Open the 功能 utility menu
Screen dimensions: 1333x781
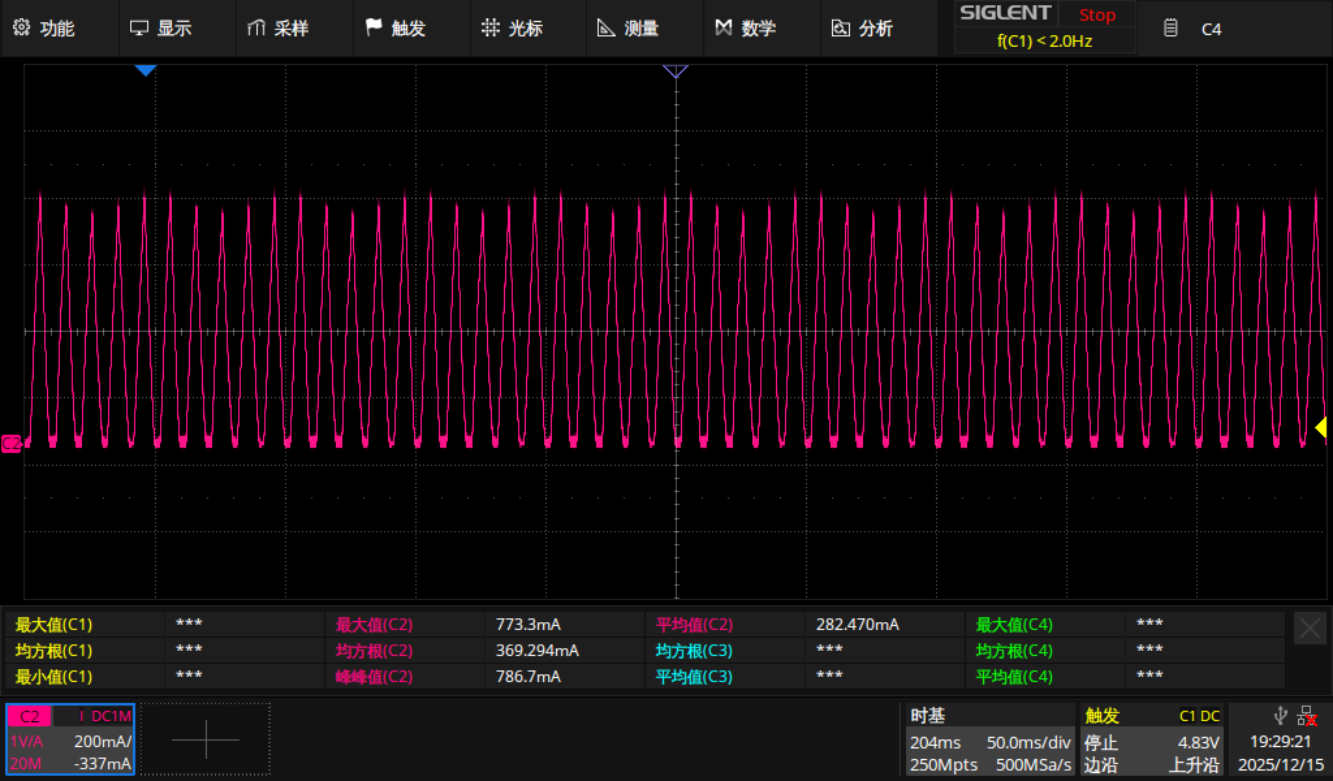(x=43, y=28)
